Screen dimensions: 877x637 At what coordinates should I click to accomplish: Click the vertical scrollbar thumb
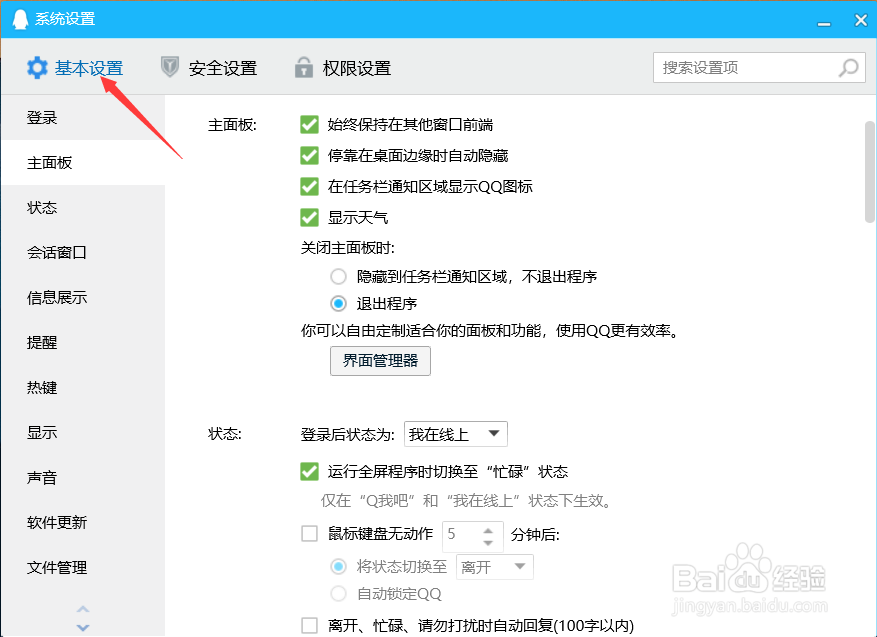coord(870,172)
